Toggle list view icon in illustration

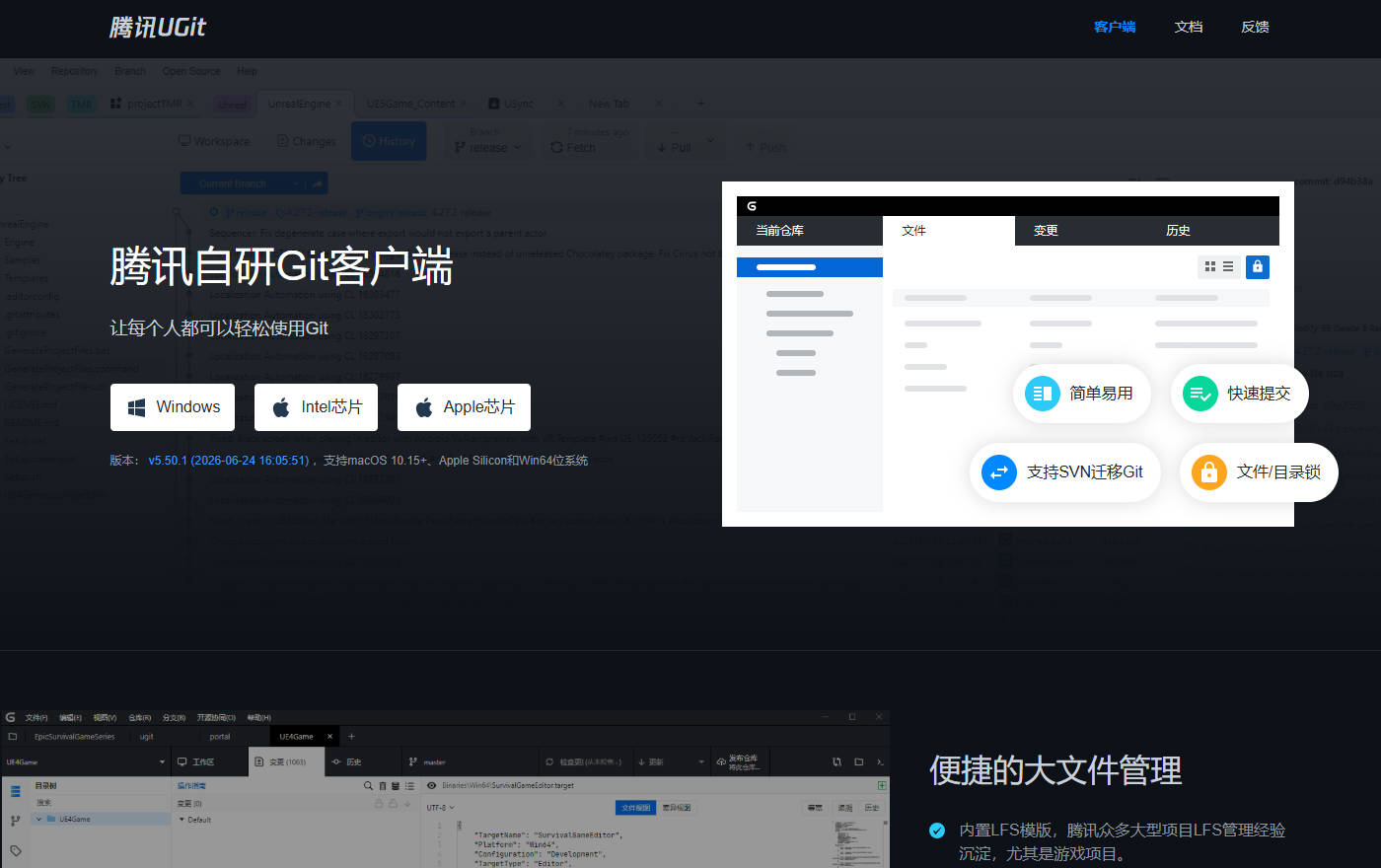click(1228, 266)
